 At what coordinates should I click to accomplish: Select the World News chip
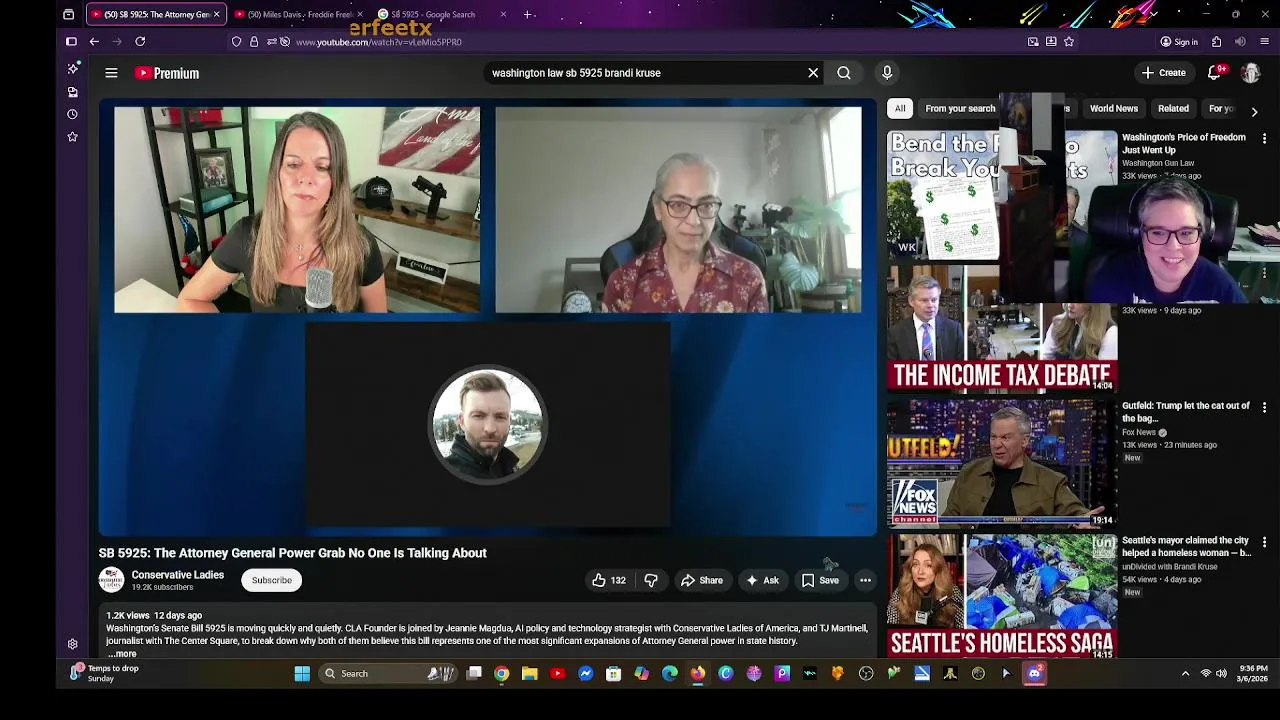[1113, 108]
